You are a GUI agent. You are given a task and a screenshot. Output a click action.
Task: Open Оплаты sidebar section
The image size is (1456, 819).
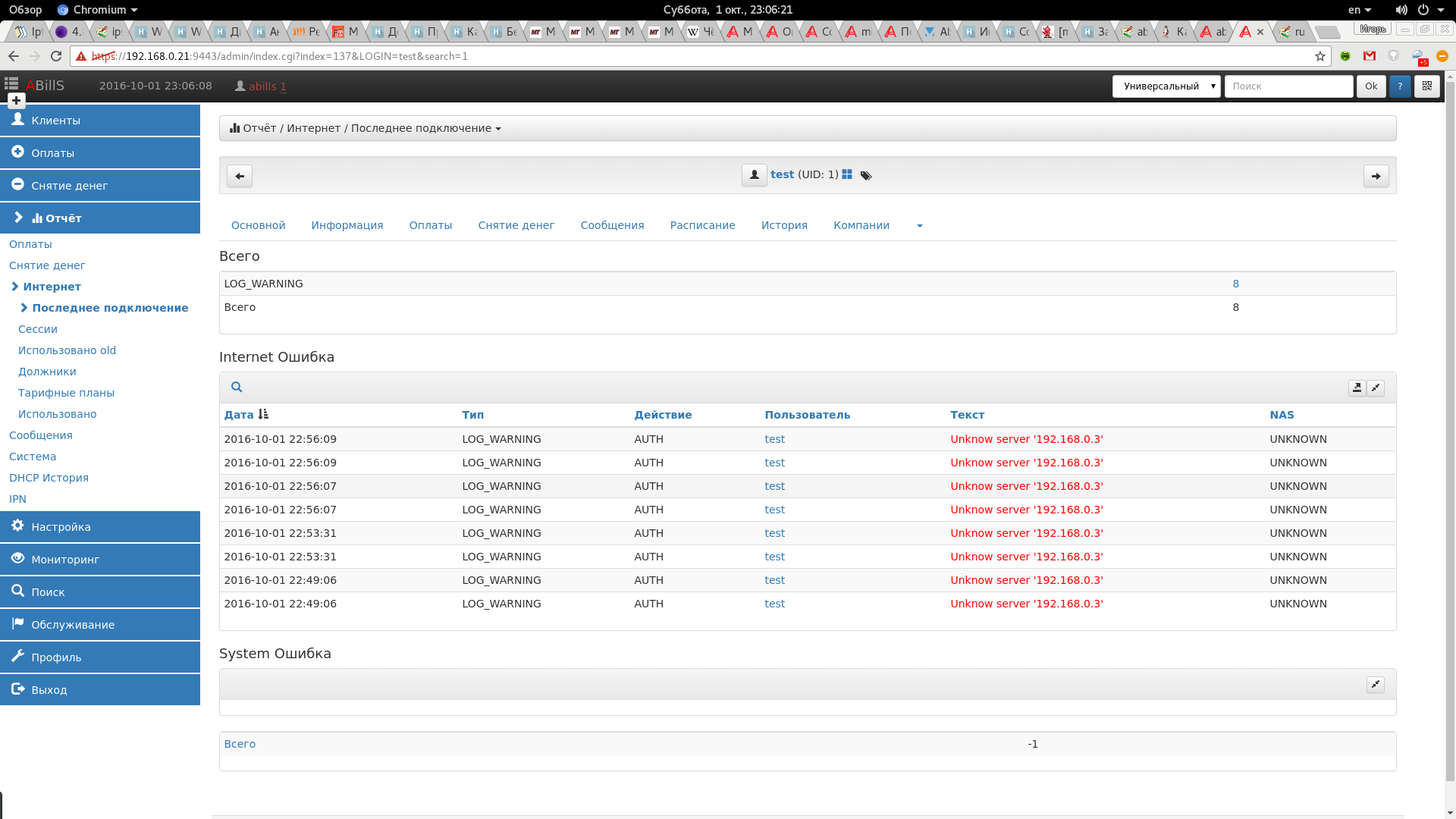(100, 153)
